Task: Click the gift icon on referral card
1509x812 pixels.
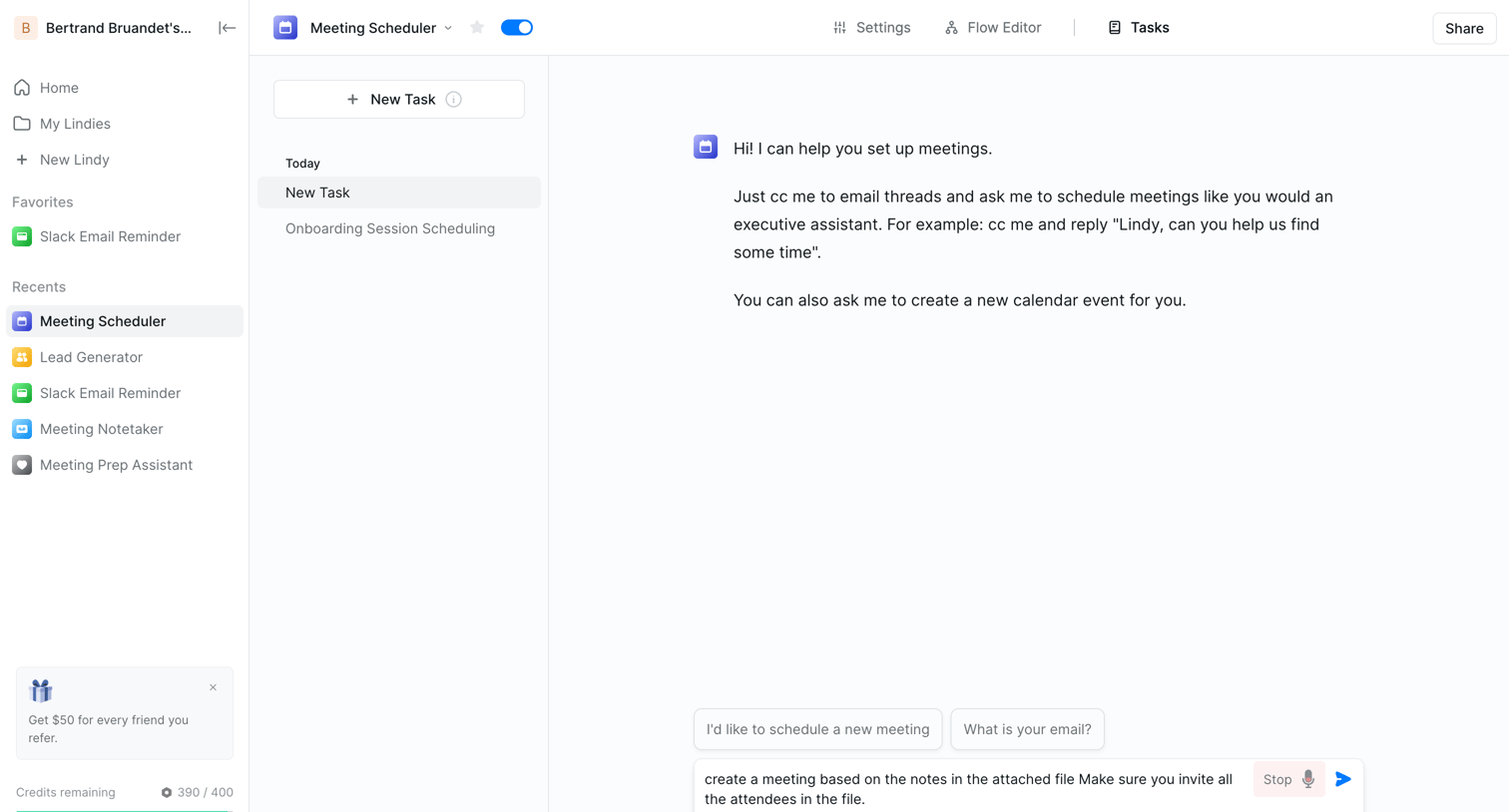Action: pos(41,690)
